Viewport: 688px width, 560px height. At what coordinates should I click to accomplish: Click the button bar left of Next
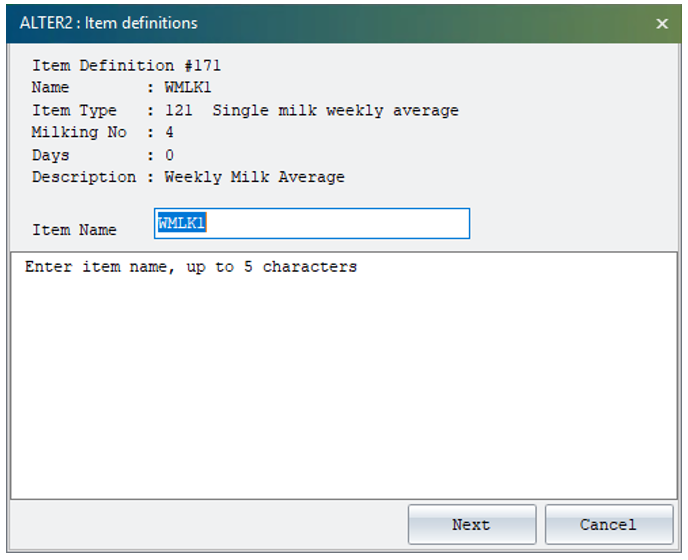tap(208, 524)
